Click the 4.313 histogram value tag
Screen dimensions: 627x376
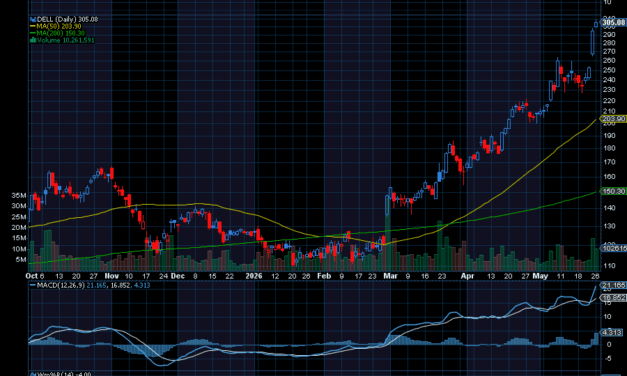tap(612, 332)
